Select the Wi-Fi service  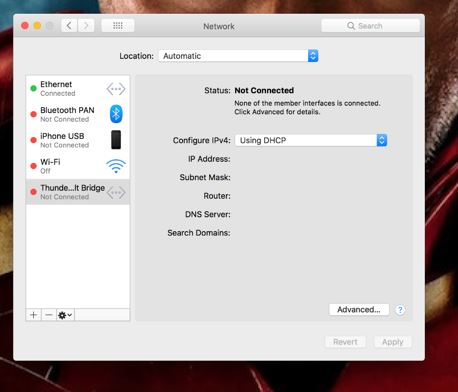[x=78, y=166]
